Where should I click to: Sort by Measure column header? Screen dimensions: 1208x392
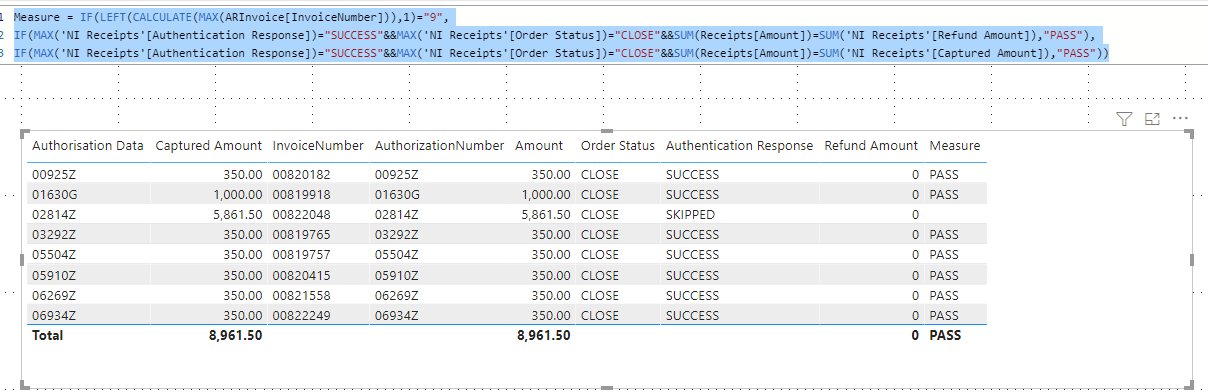click(x=955, y=146)
